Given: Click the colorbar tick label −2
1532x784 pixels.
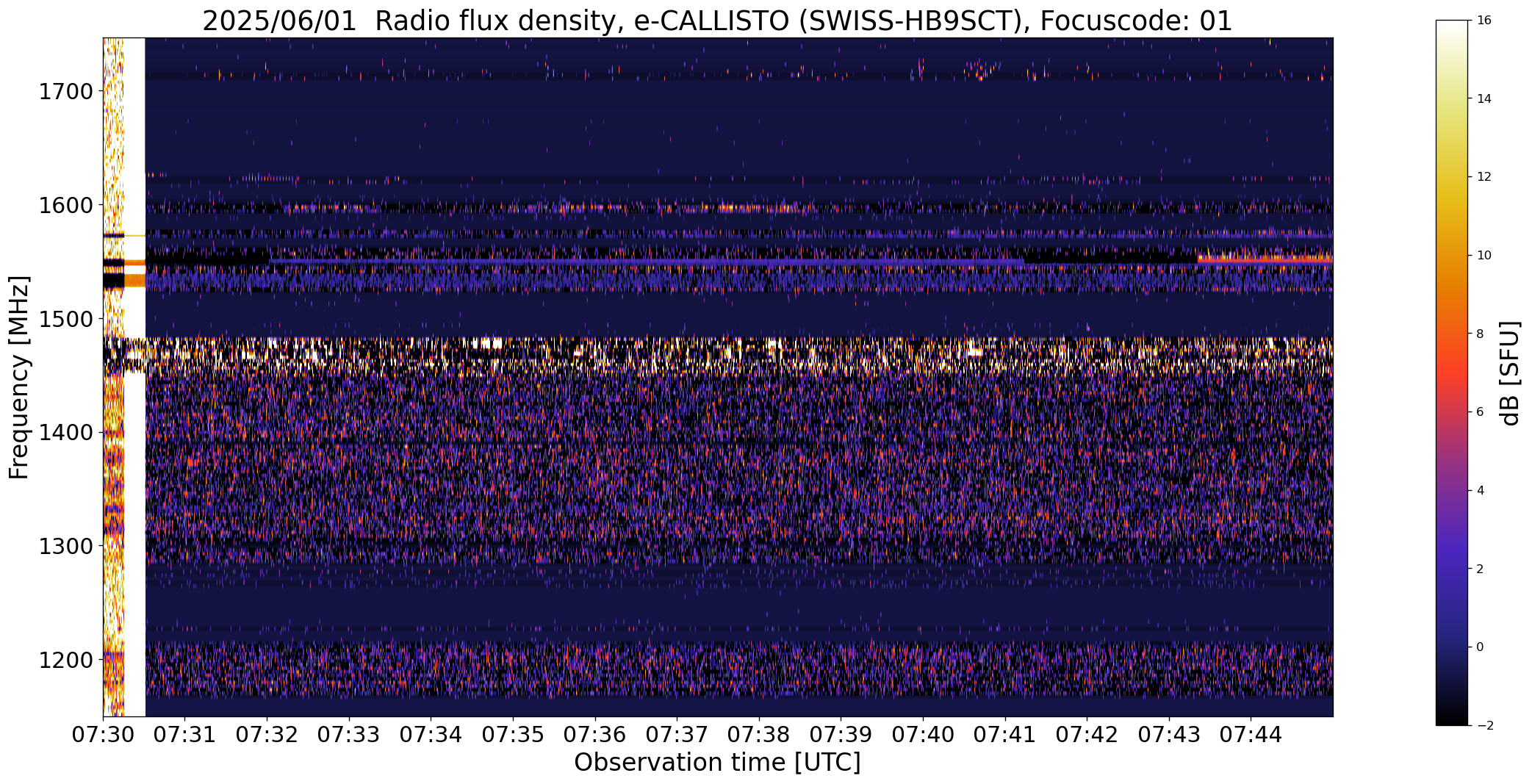Looking at the screenshot, I should coord(1484,726).
